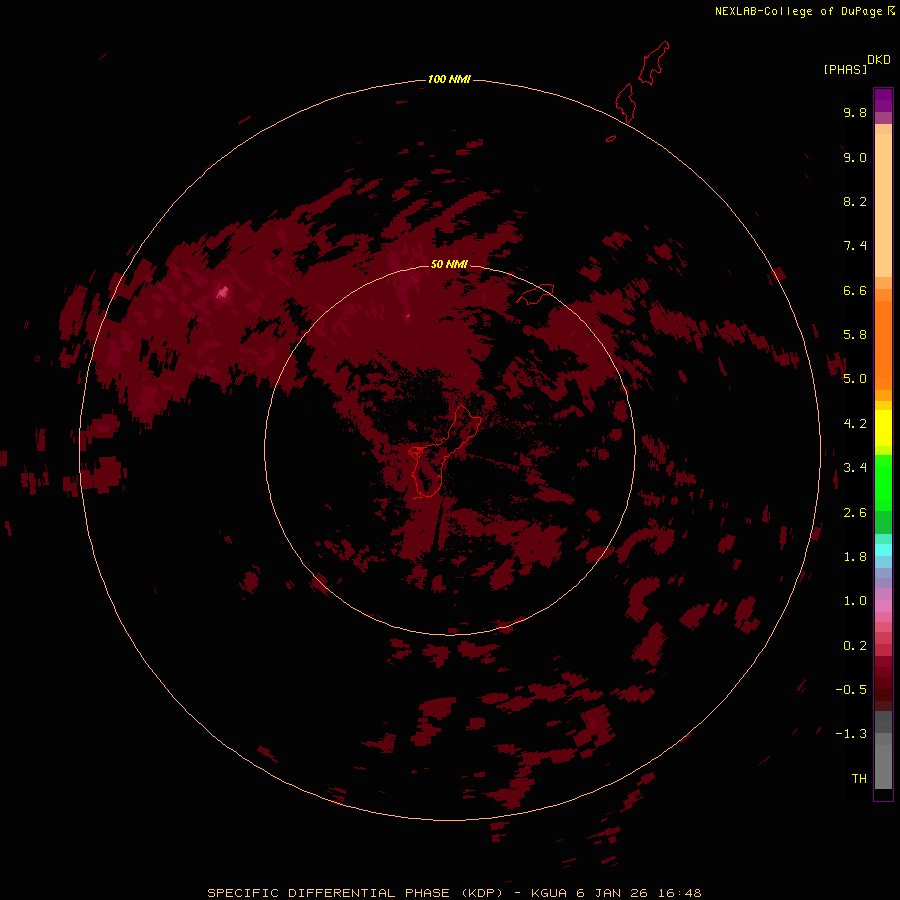Click the 5.8 value on the color scale

(x=855, y=335)
